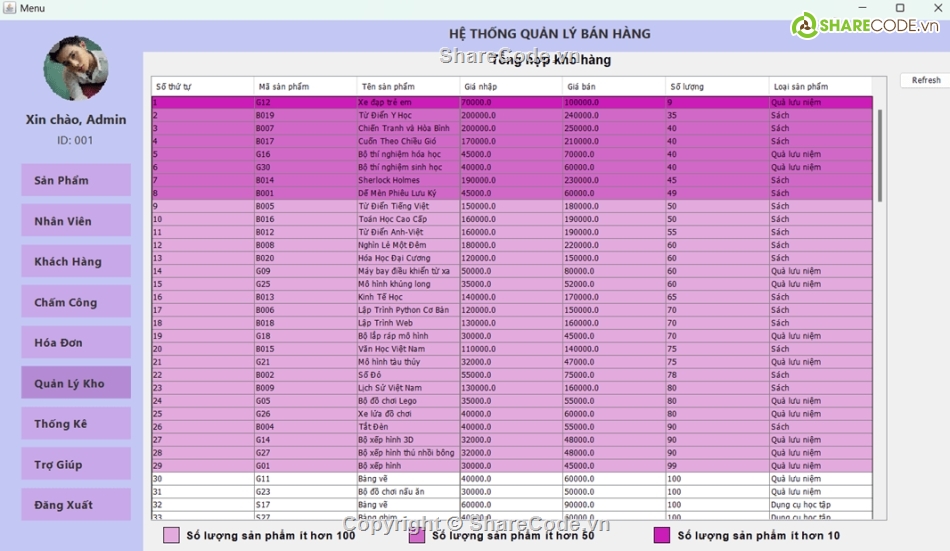Screen dimensions: 950x551
Task: Click the Giá bán column header
Action: [x=612, y=87]
